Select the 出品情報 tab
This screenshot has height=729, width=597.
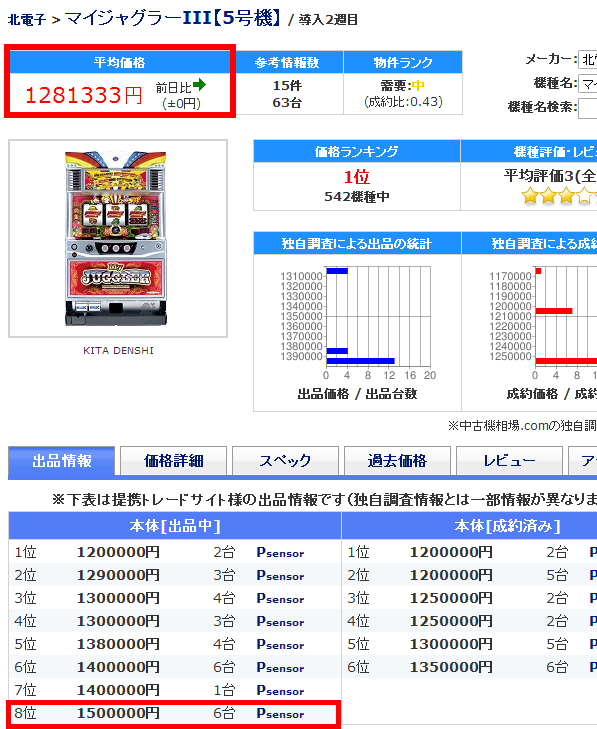61,461
